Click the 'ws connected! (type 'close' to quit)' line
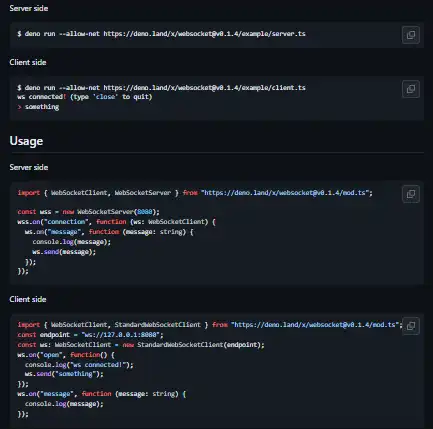This screenshot has width=433, height=429. click(85, 97)
